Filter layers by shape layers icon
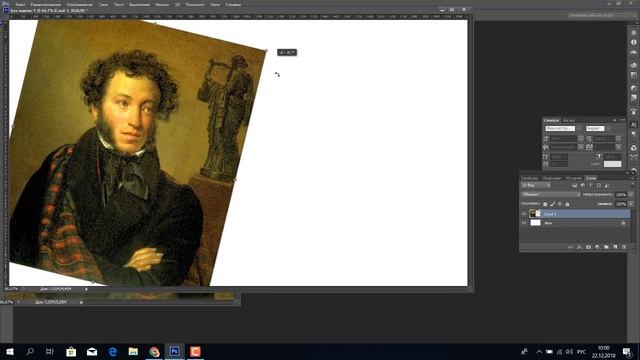The width and height of the screenshot is (640, 360). (x=599, y=186)
